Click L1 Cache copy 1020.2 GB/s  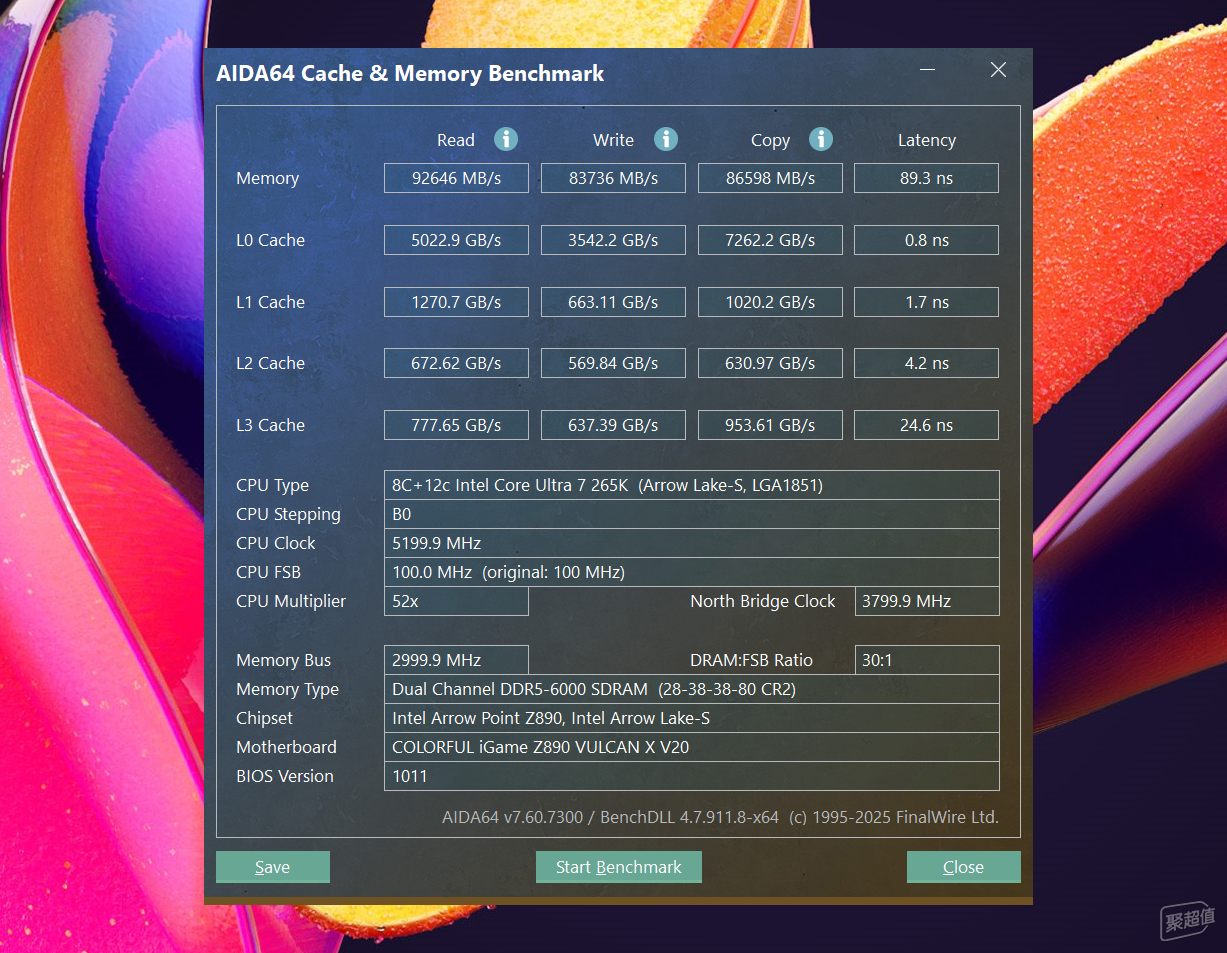tap(770, 302)
